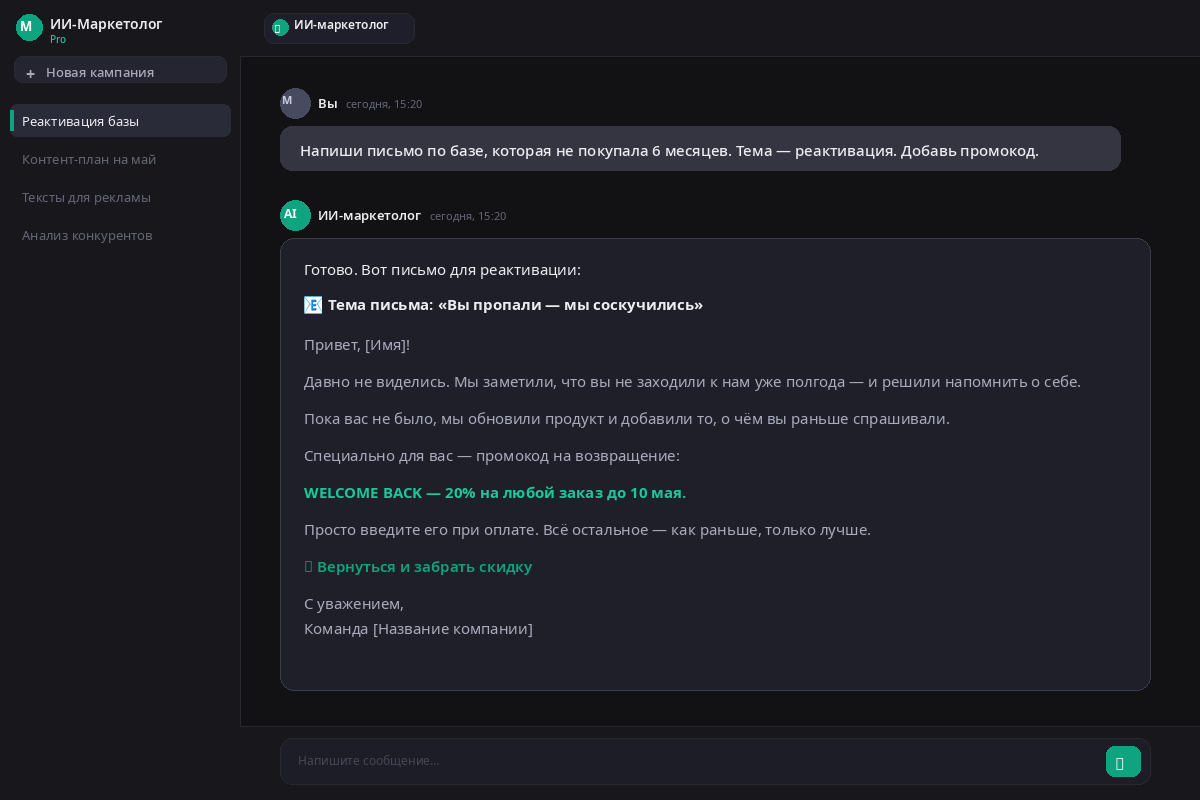Click the send message button
1200x800 pixels.
1123,762
